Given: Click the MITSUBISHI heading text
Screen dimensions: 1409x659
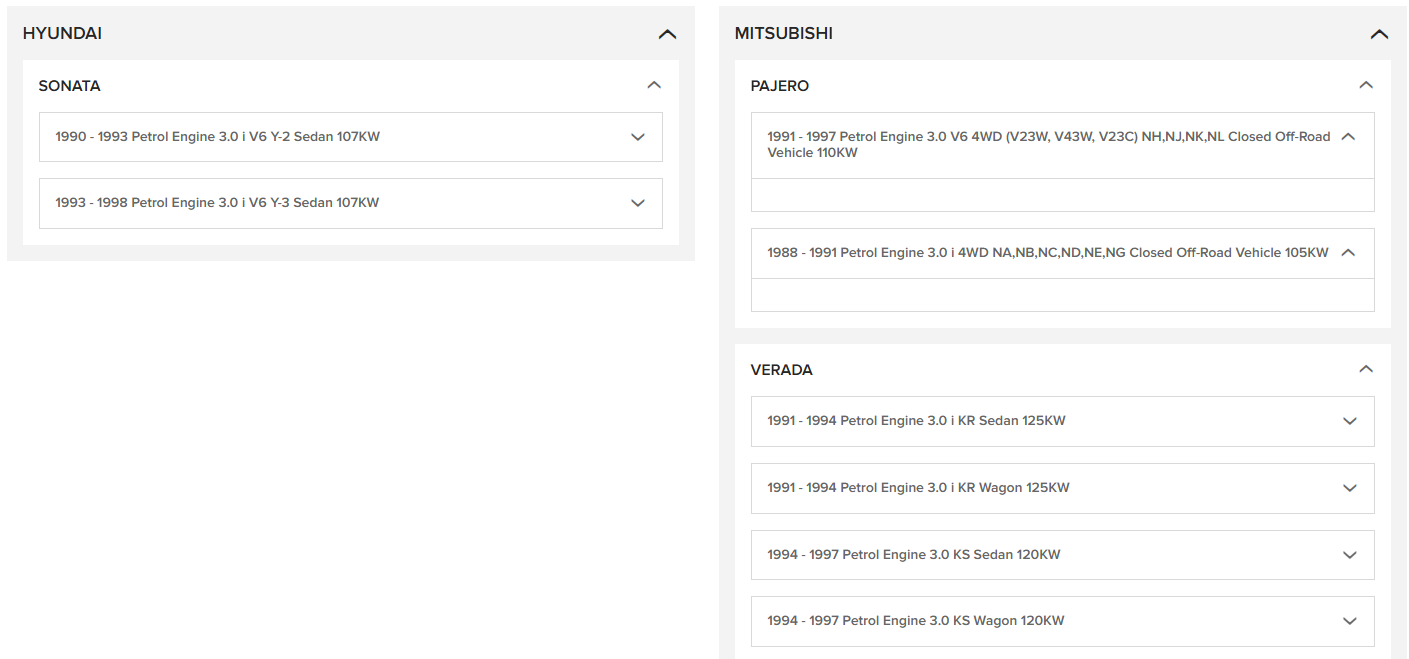Looking at the screenshot, I should [783, 34].
